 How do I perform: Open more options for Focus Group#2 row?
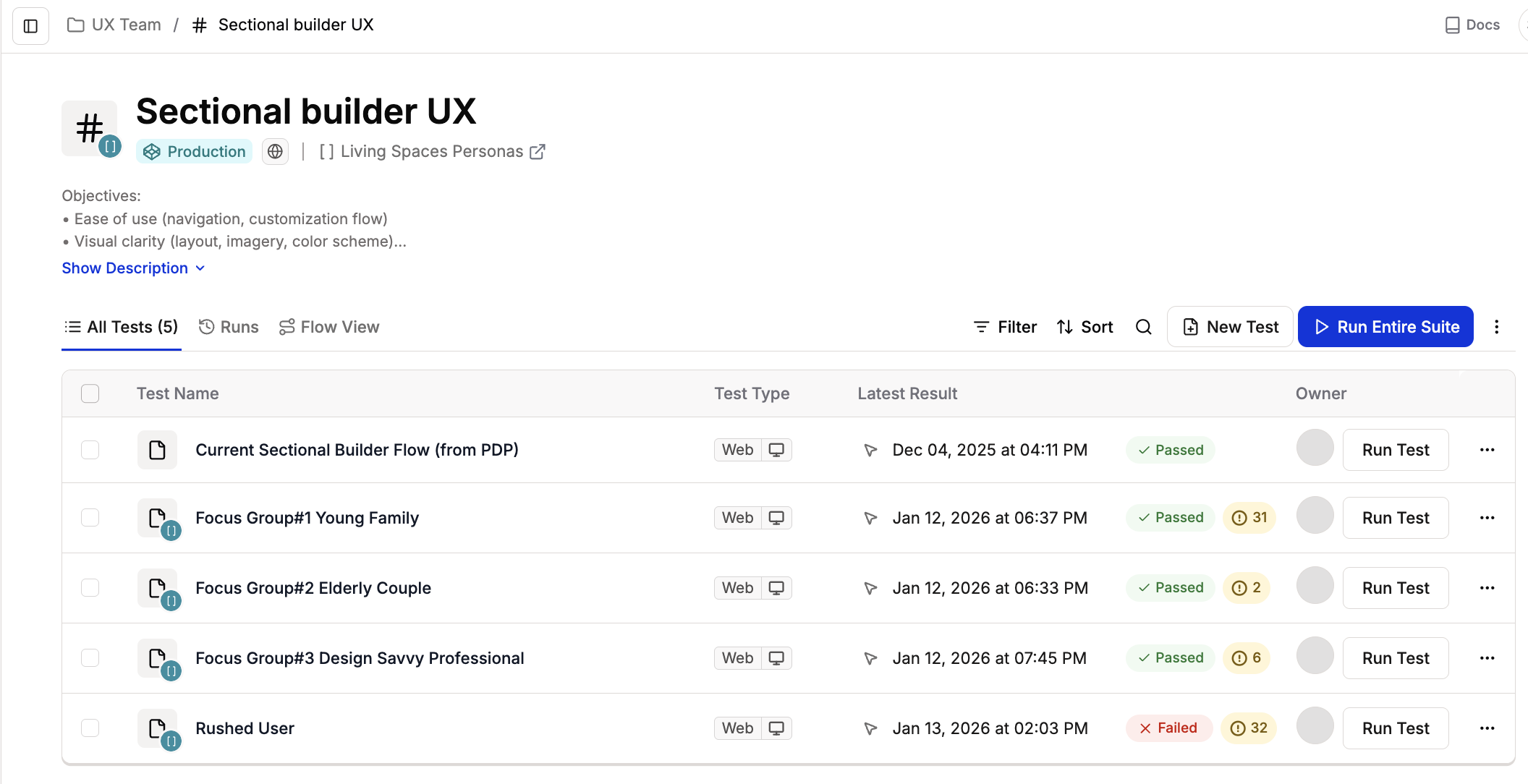[x=1487, y=588]
